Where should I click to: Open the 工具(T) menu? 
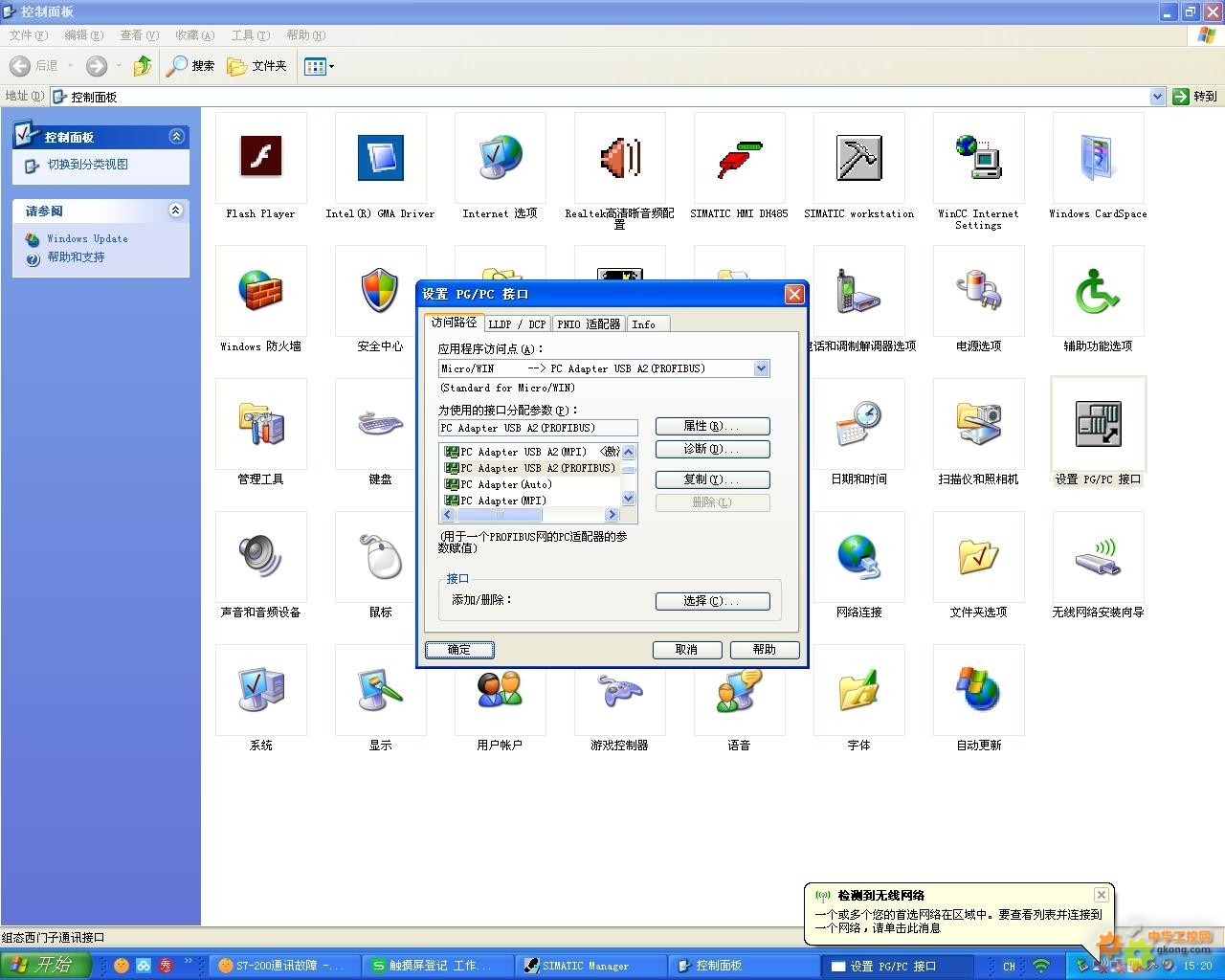[251, 35]
